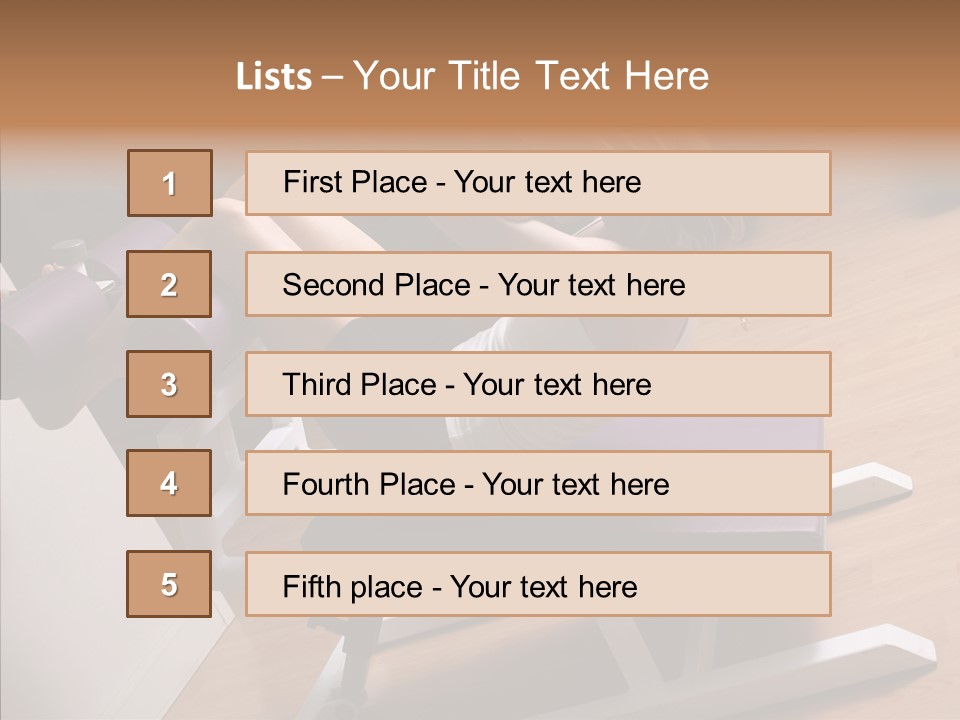Screen dimensions: 960x720
Task: Click the slide title text
Action: pyautogui.click(x=472, y=76)
